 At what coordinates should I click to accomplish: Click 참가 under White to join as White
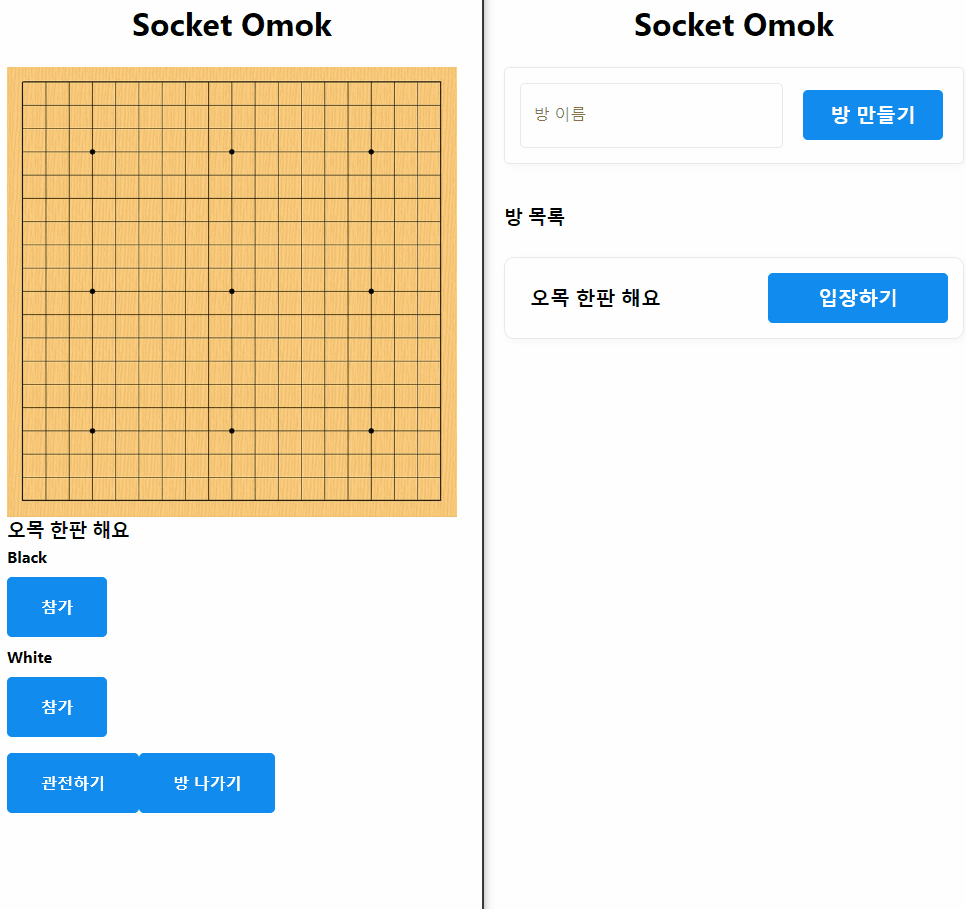[x=56, y=707]
